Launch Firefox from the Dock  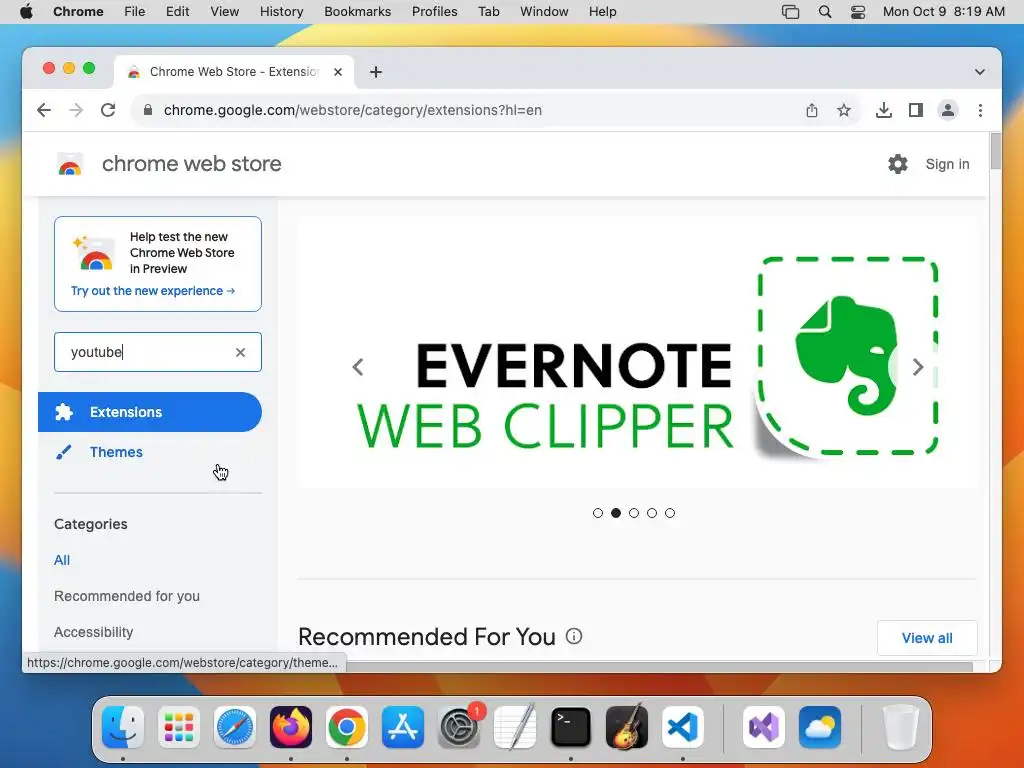click(x=291, y=727)
